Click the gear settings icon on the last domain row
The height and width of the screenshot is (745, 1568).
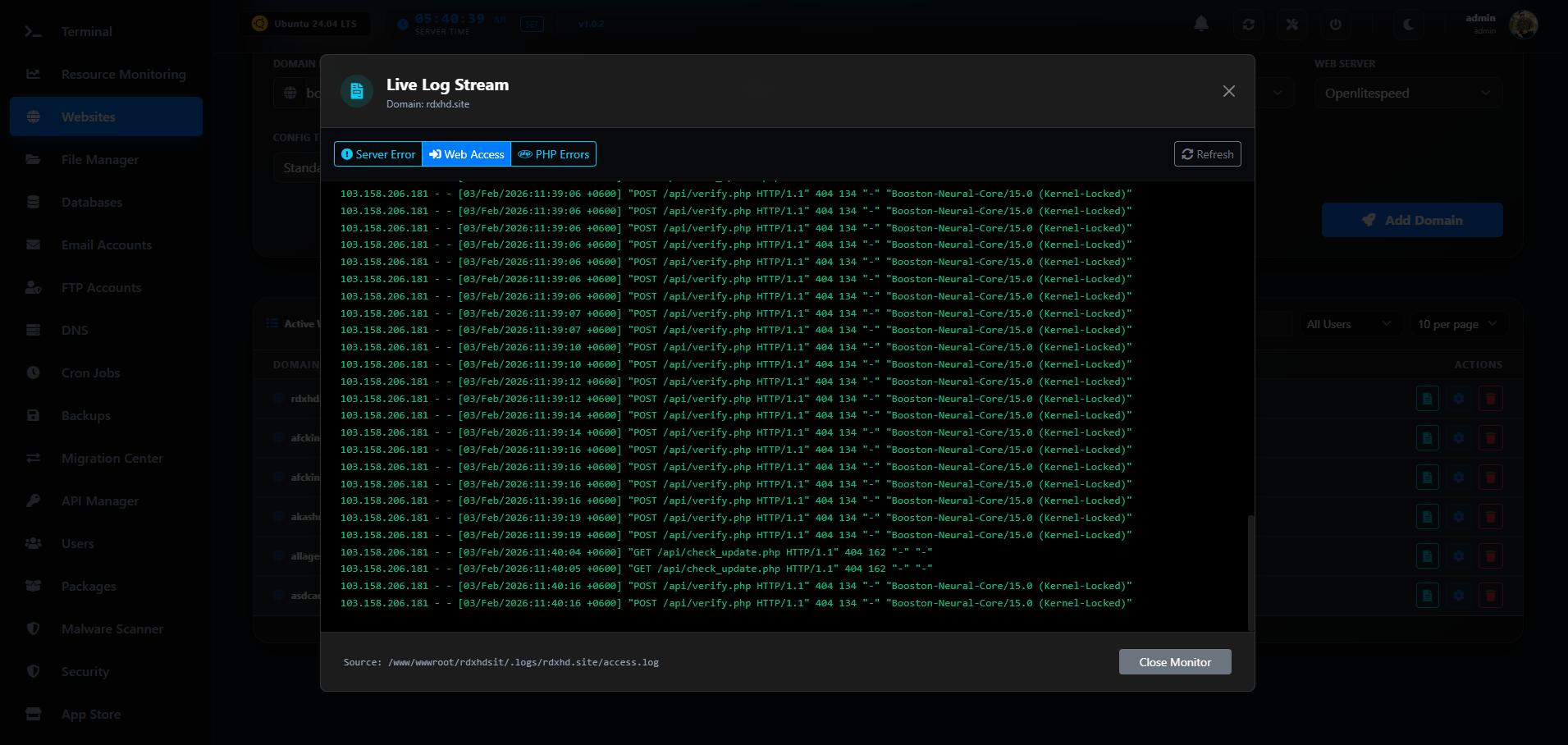click(1459, 596)
